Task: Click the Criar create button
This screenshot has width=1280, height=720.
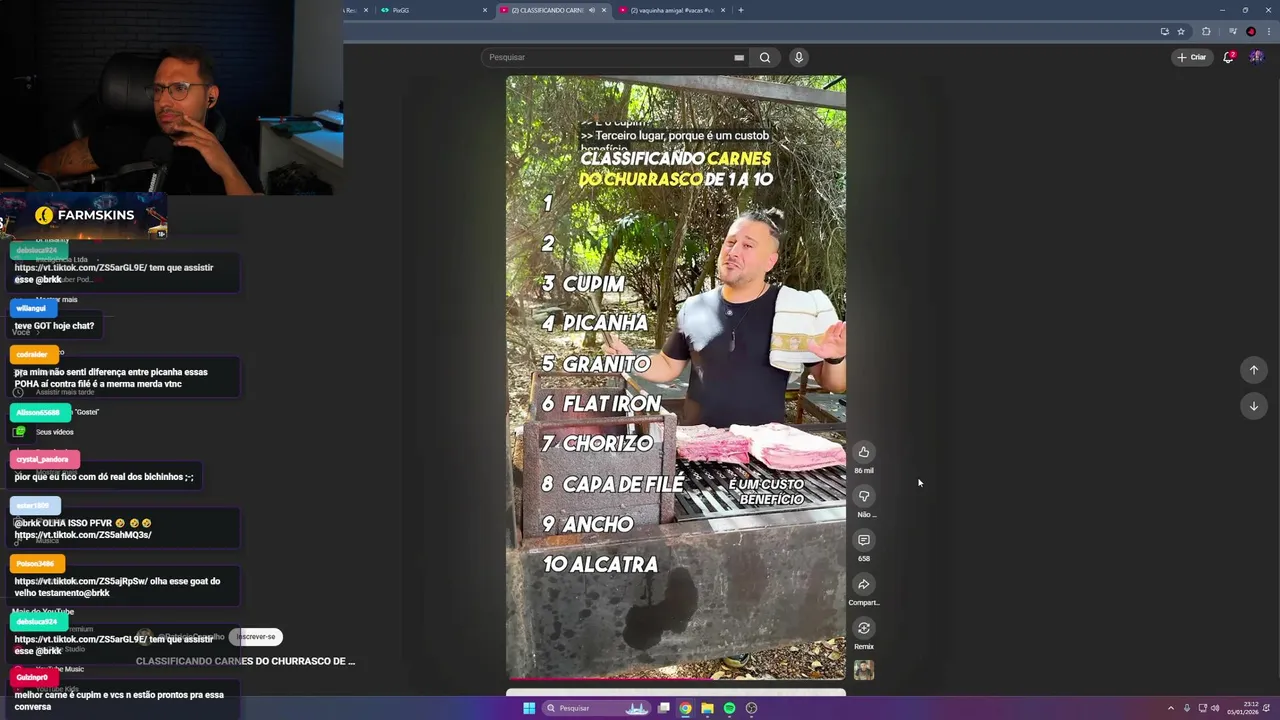Action: [1192, 57]
